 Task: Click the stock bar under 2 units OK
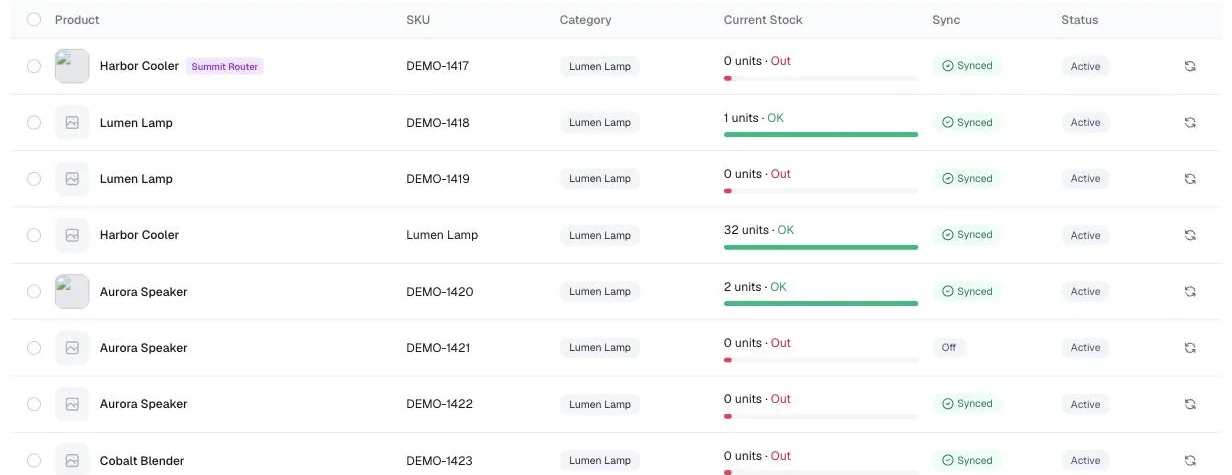[821, 303]
